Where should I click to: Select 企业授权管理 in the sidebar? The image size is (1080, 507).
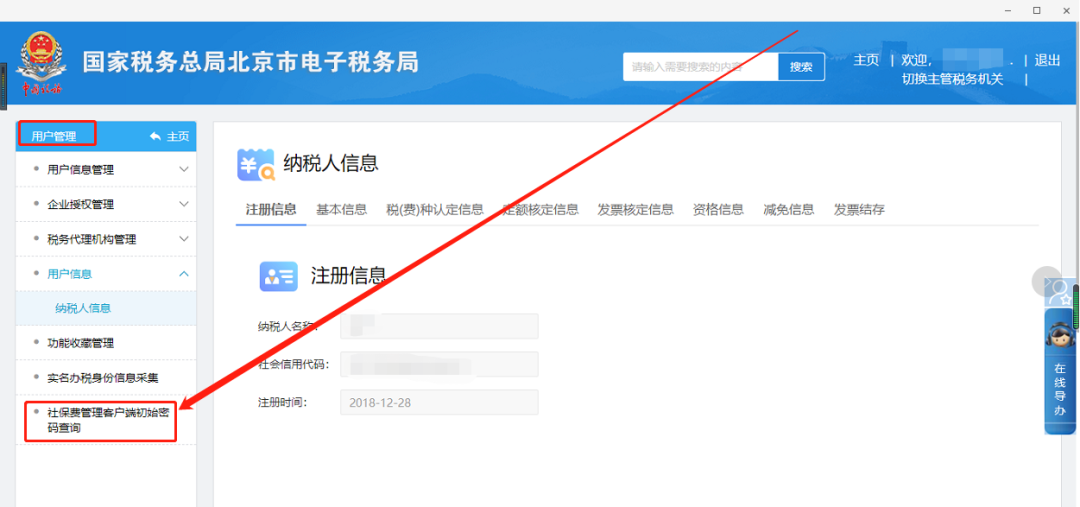[x=80, y=204]
